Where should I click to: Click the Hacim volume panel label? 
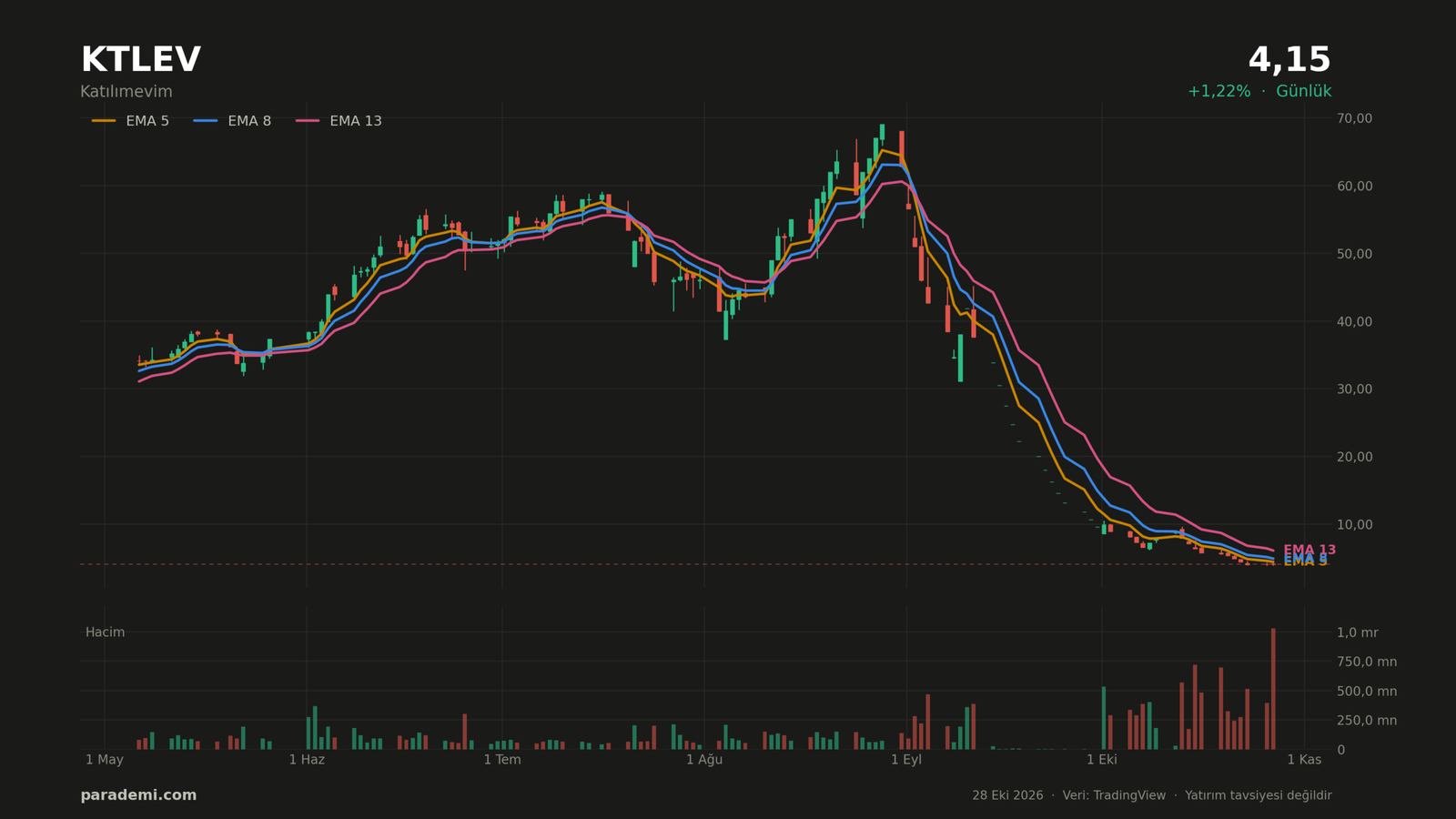[x=105, y=632]
